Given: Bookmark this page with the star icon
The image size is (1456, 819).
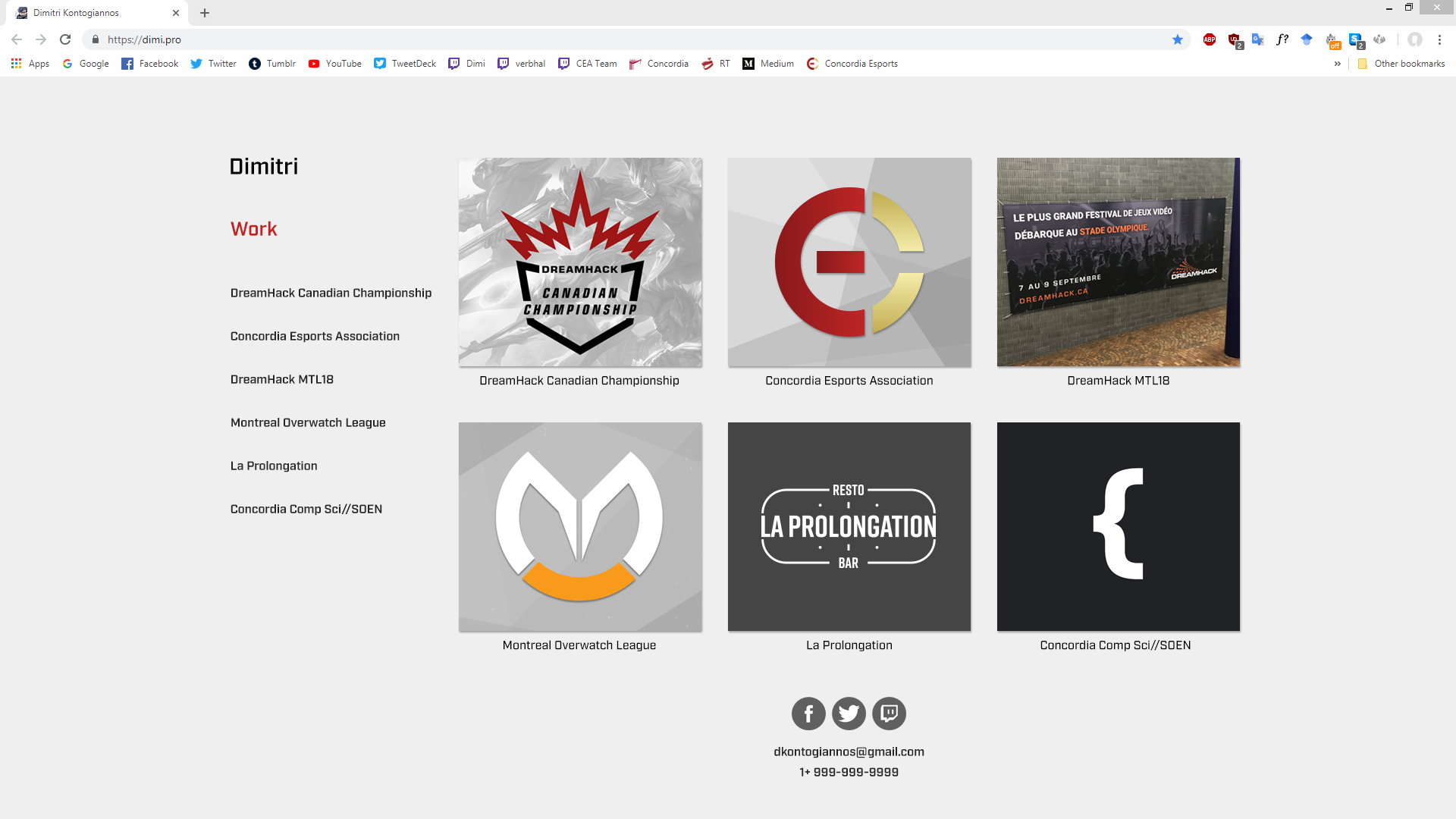Looking at the screenshot, I should 1178,39.
